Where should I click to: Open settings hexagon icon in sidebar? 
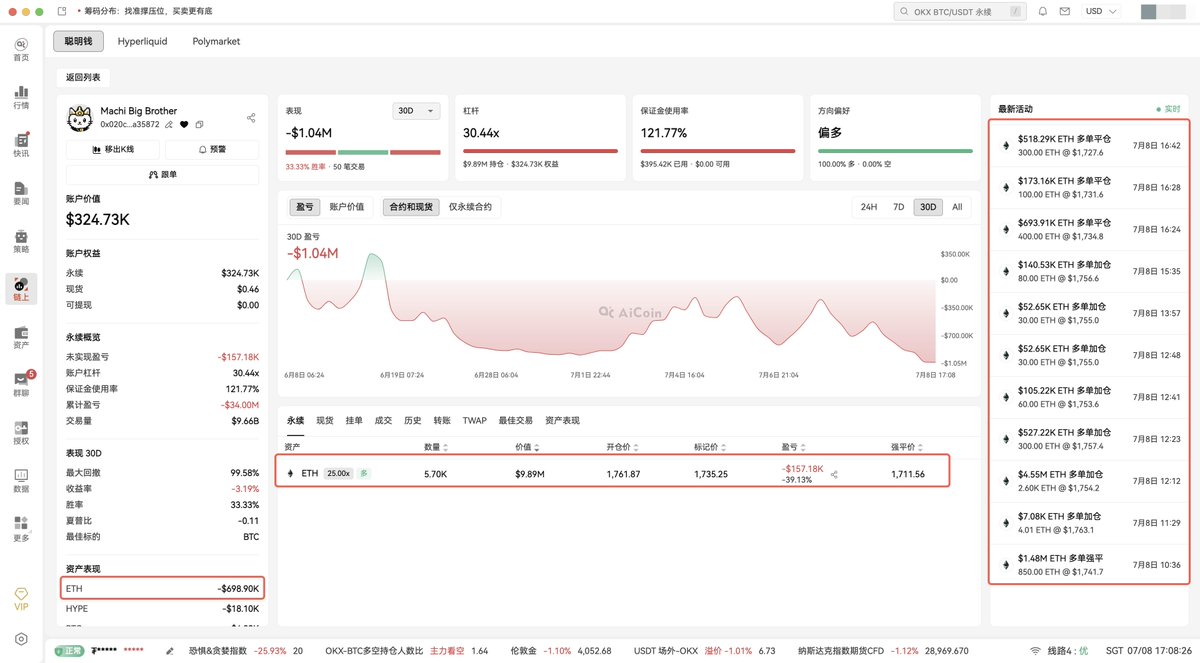pos(21,639)
